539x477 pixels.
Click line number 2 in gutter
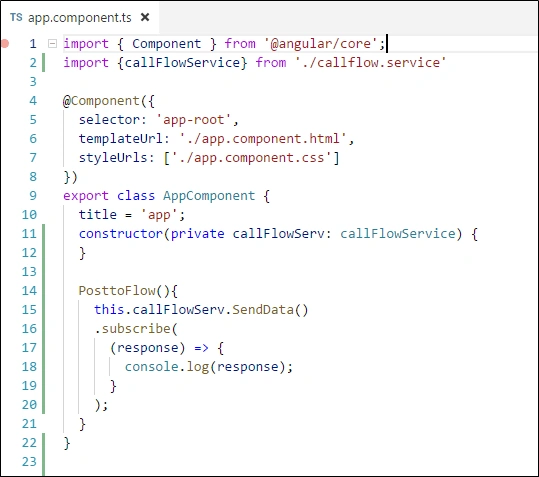tap(33, 63)
